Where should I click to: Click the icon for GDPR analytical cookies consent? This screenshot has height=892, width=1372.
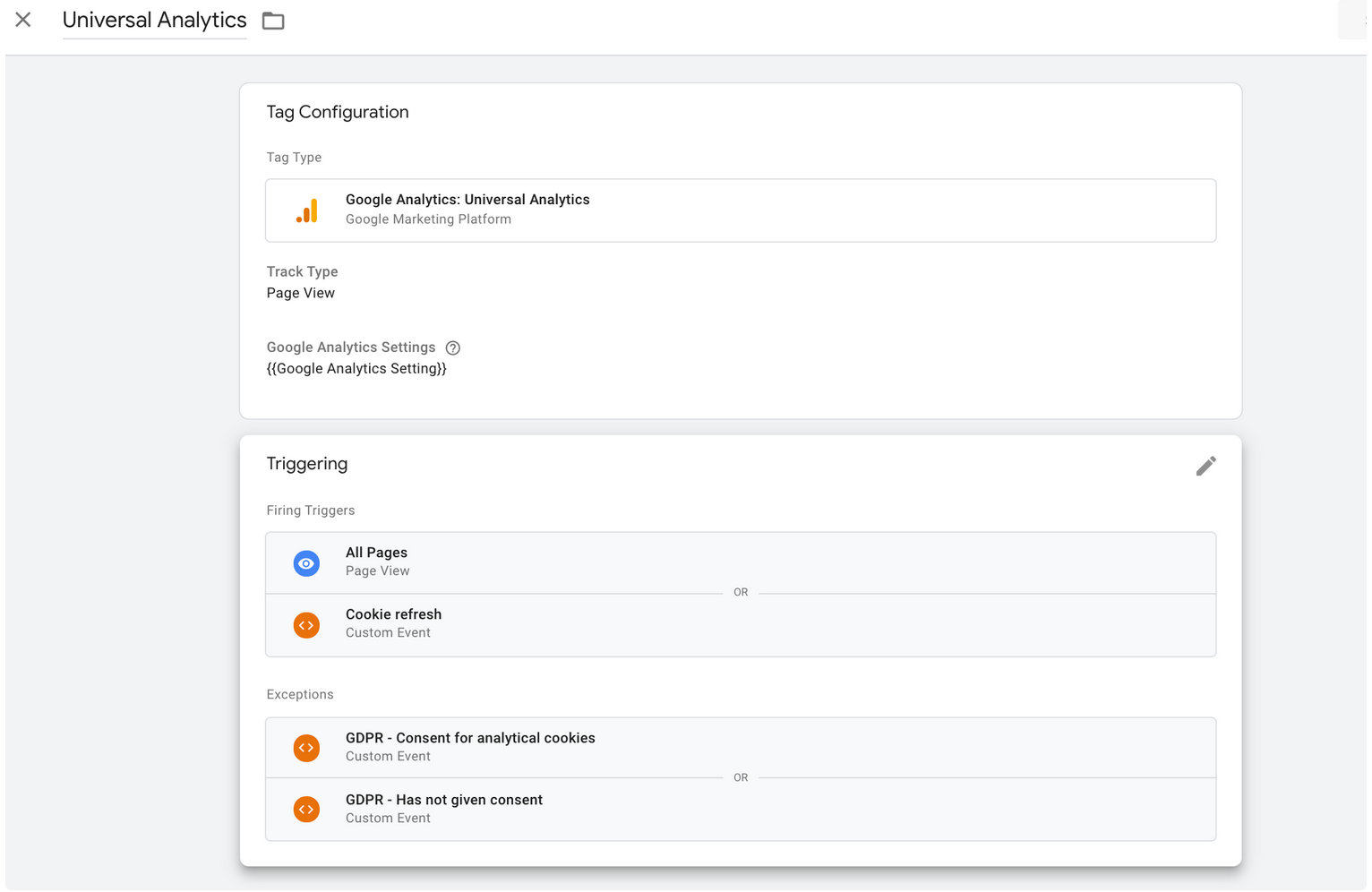[x=306, y=748]
